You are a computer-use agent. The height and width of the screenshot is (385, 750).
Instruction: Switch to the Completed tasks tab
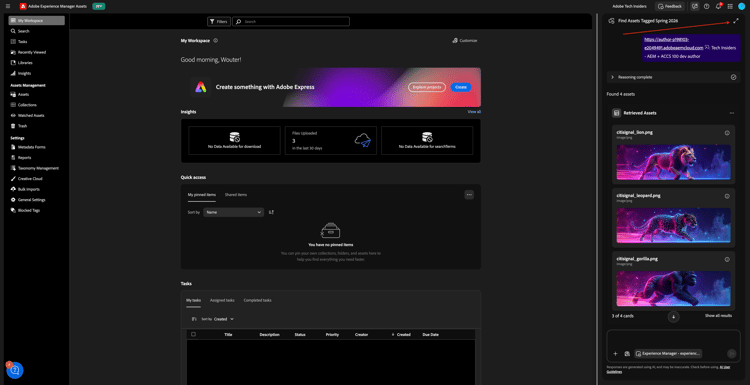tap(257, 300)
